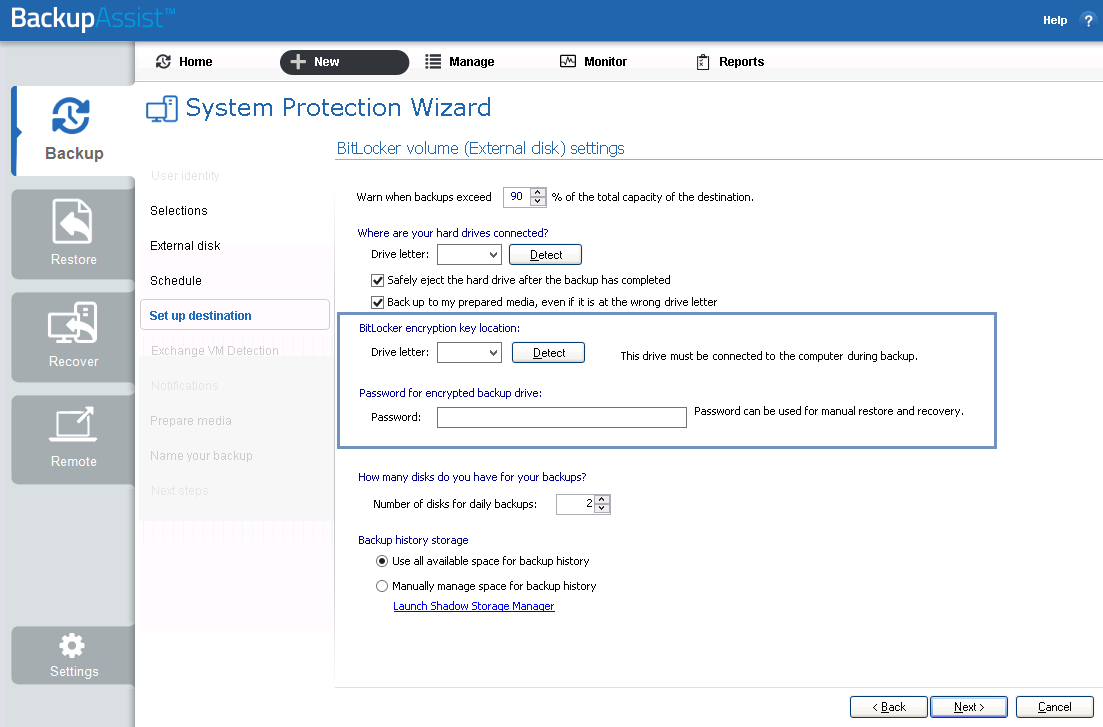The image size is (1103, 727).
Task: Switch to the Manage tab
Action: coord(471,62)
